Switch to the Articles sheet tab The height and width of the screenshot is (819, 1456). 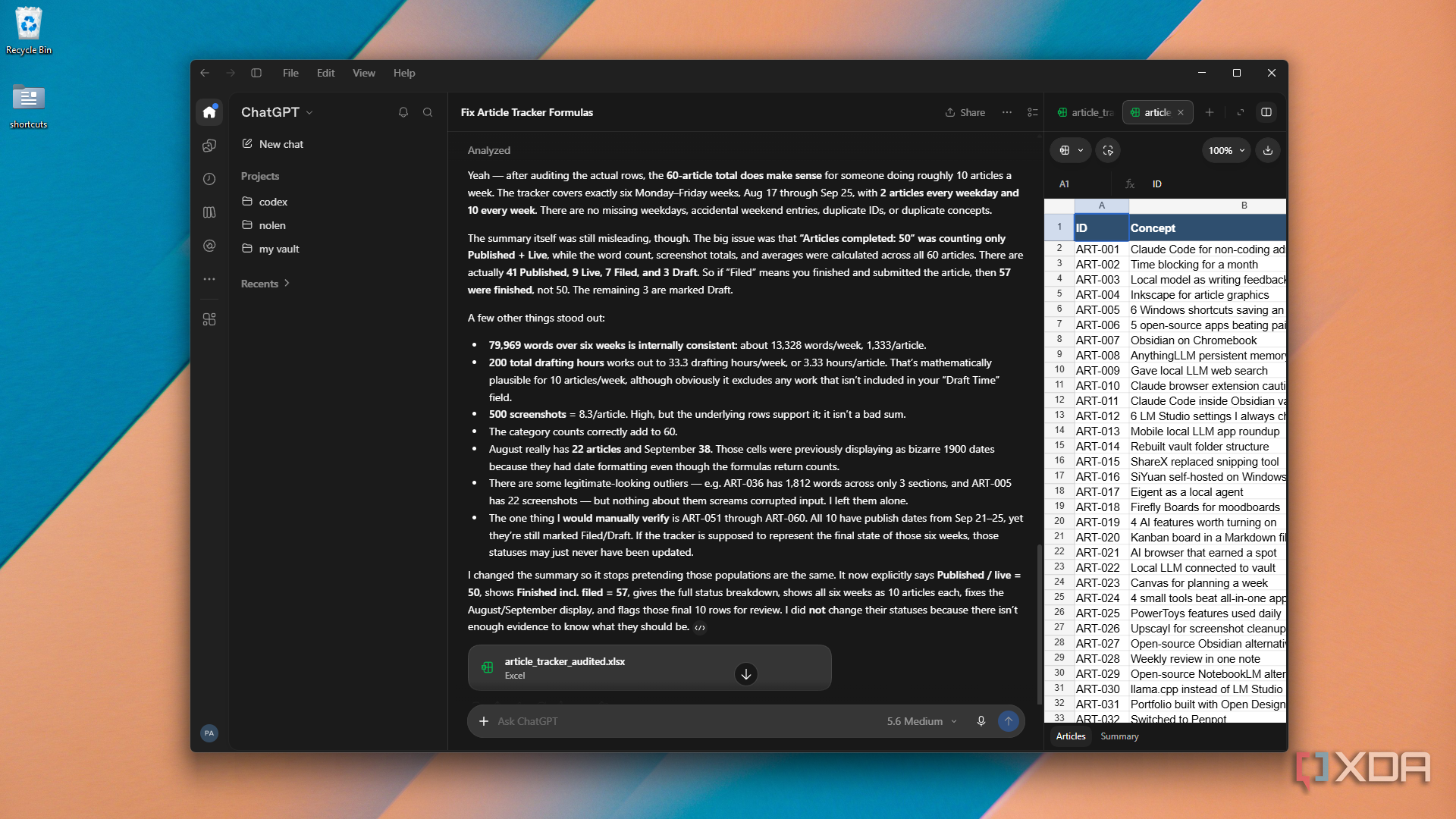pyautogui.click(x=1071, y=736)
